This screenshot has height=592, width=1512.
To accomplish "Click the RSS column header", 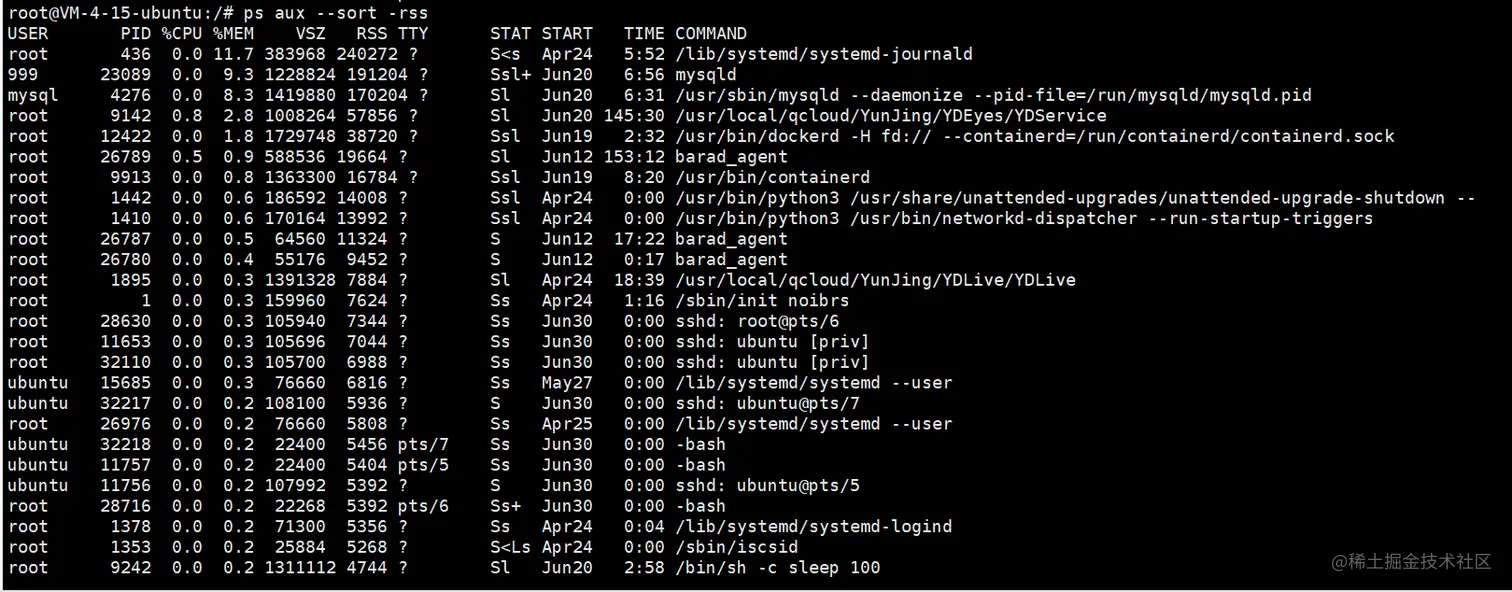I will (x=372, y=34).
